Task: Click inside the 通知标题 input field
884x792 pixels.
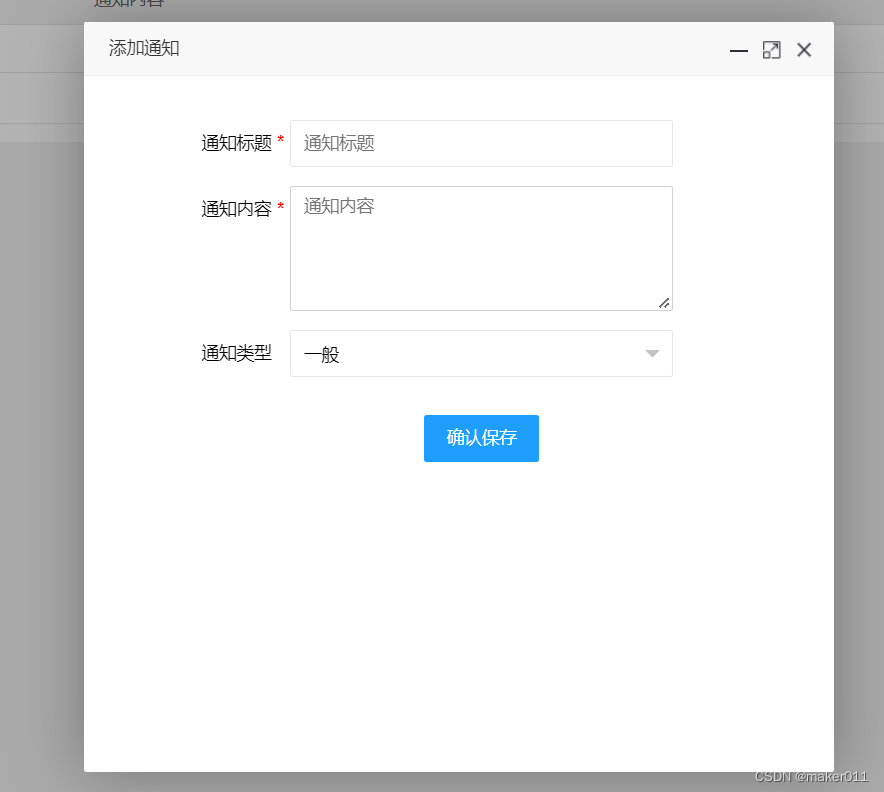Action: point(481,143)
